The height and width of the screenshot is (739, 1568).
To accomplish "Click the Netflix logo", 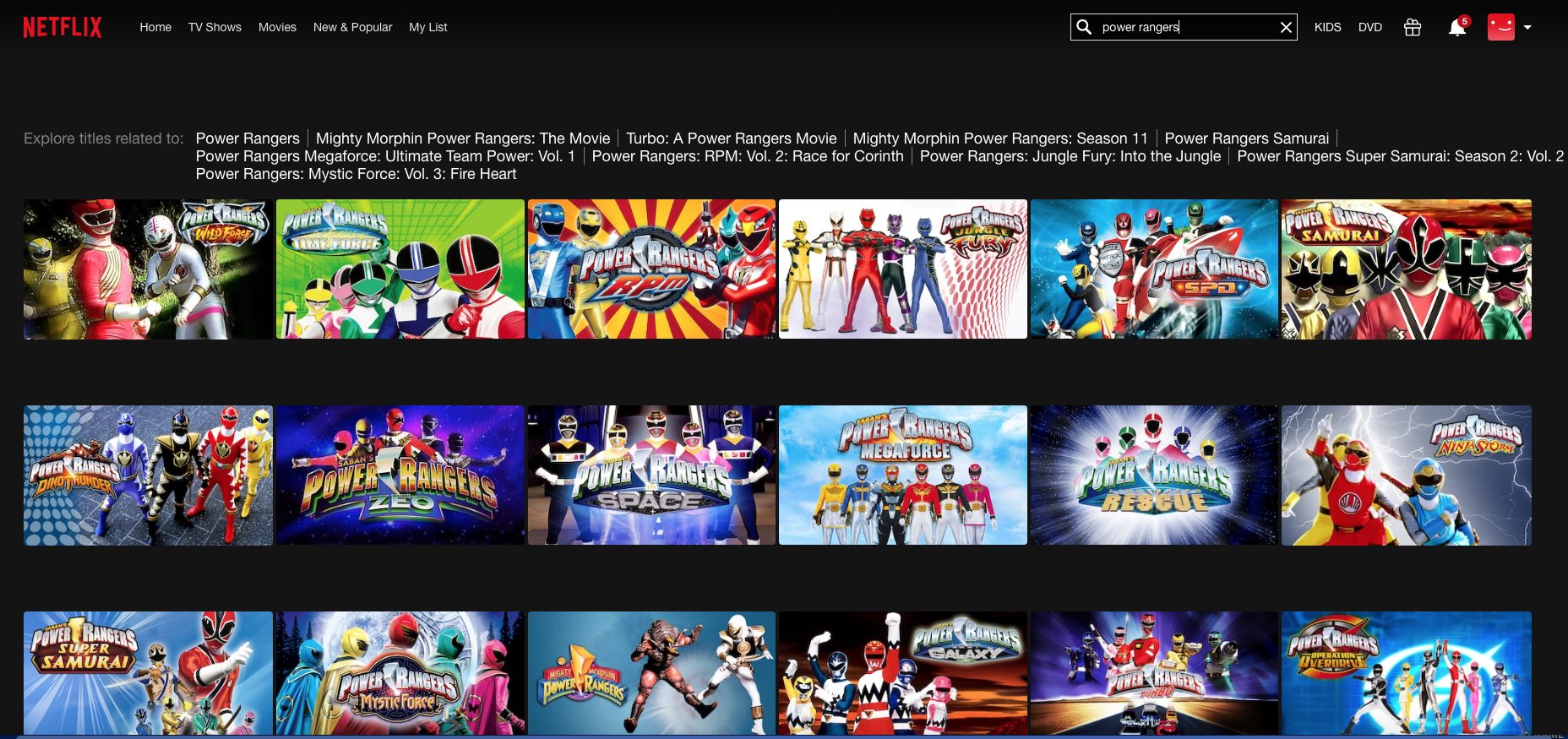I will click(63, 27).
